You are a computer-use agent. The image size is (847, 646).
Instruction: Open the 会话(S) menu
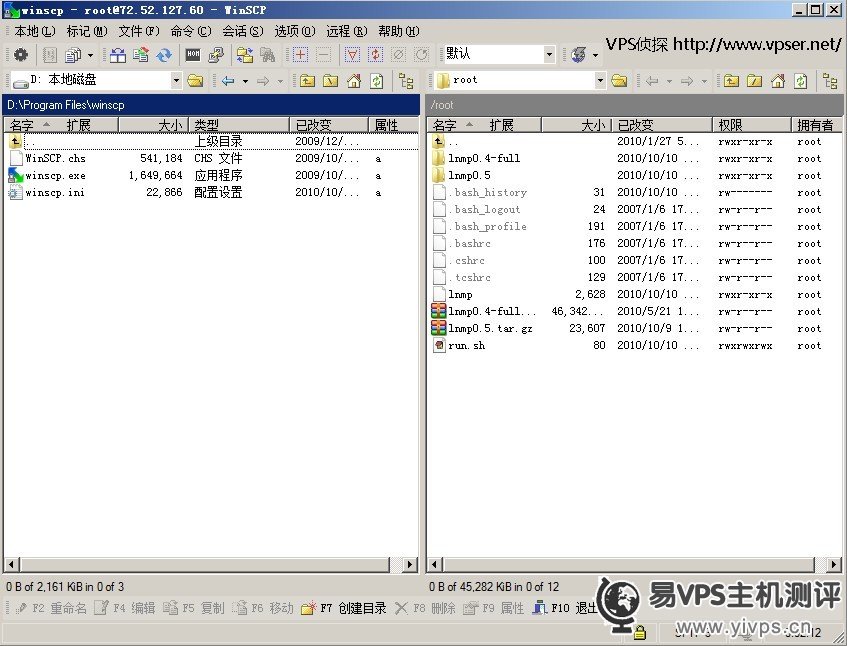click(x=242, y=31)
